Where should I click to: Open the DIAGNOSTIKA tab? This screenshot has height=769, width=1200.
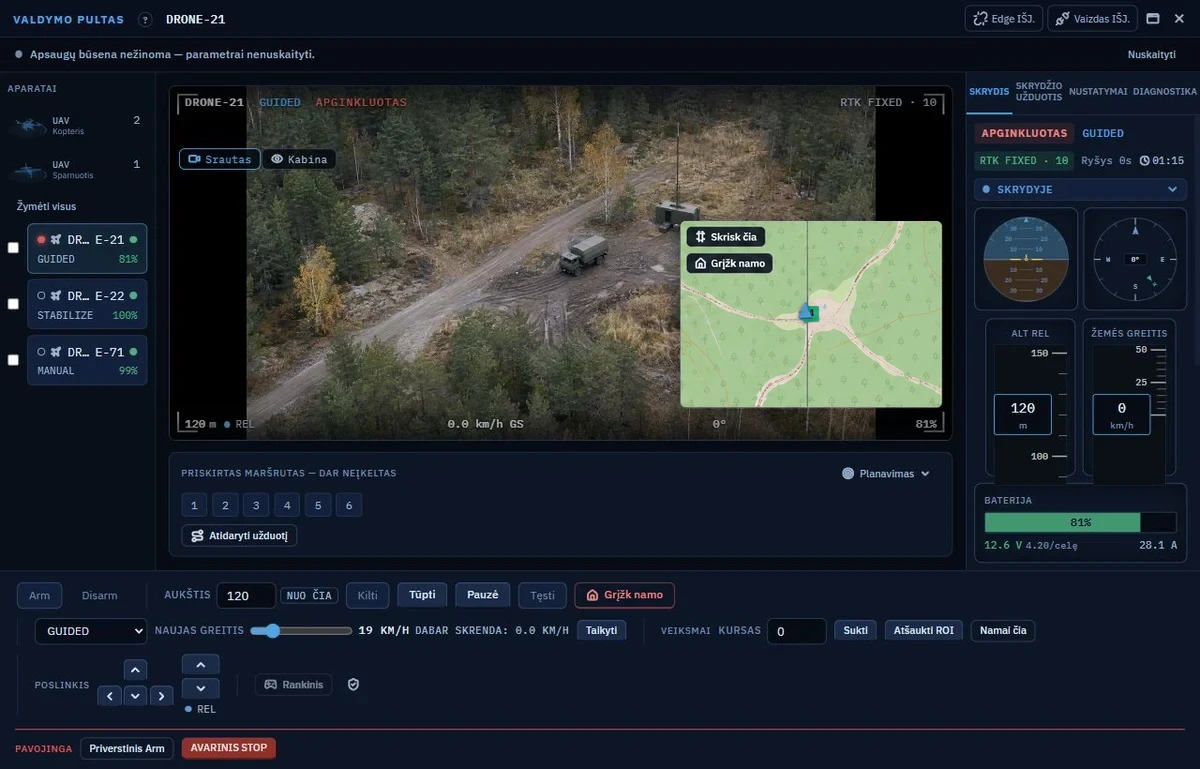point(1165,91)
